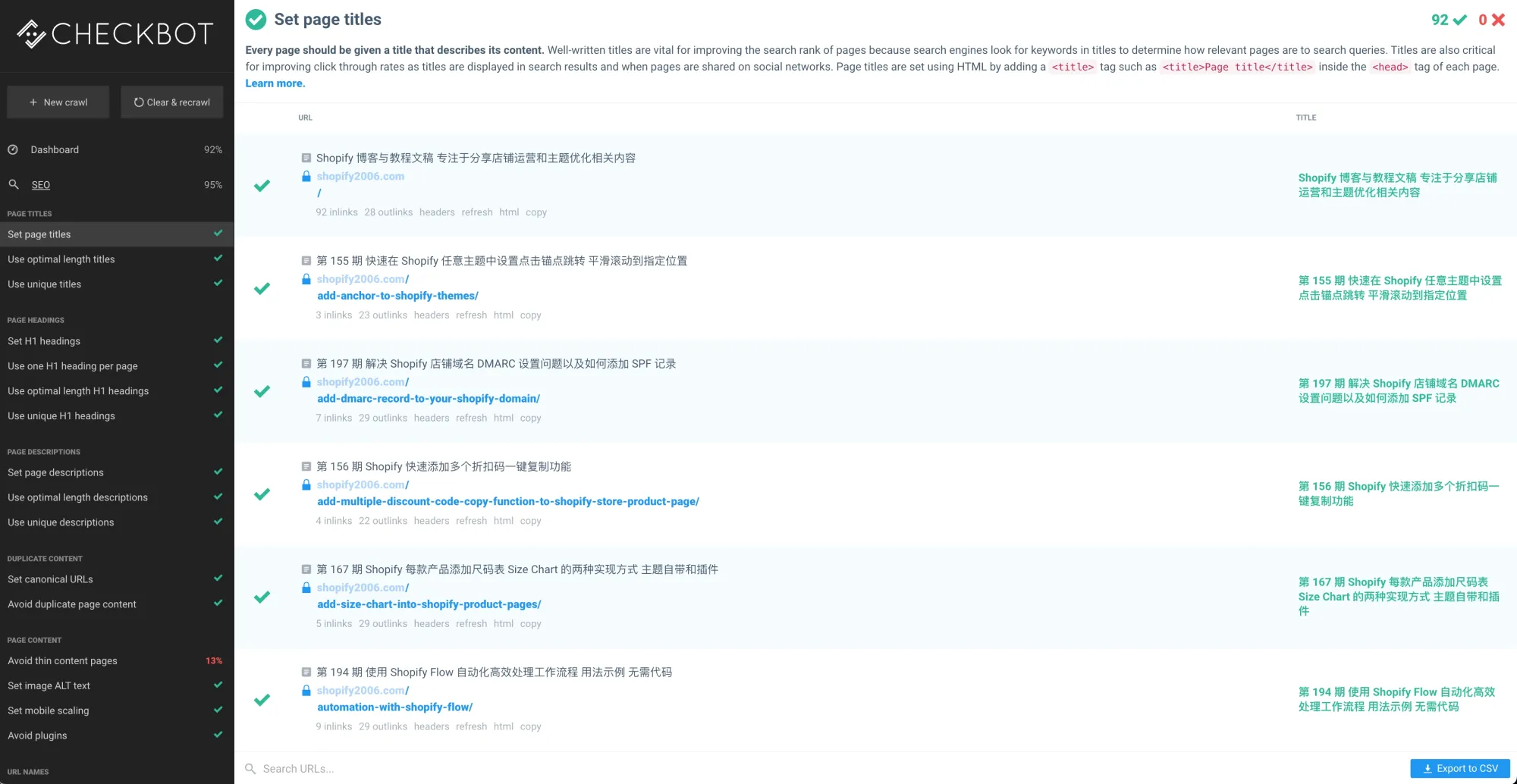Click the magnifier icon in the search bar
The image size is (1517, 784).
pos(251,768)
